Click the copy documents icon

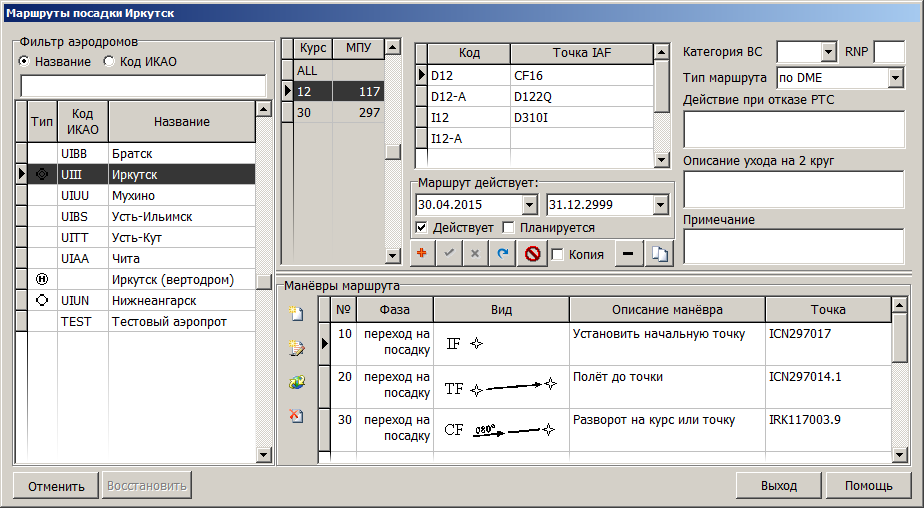pos(659,254)
